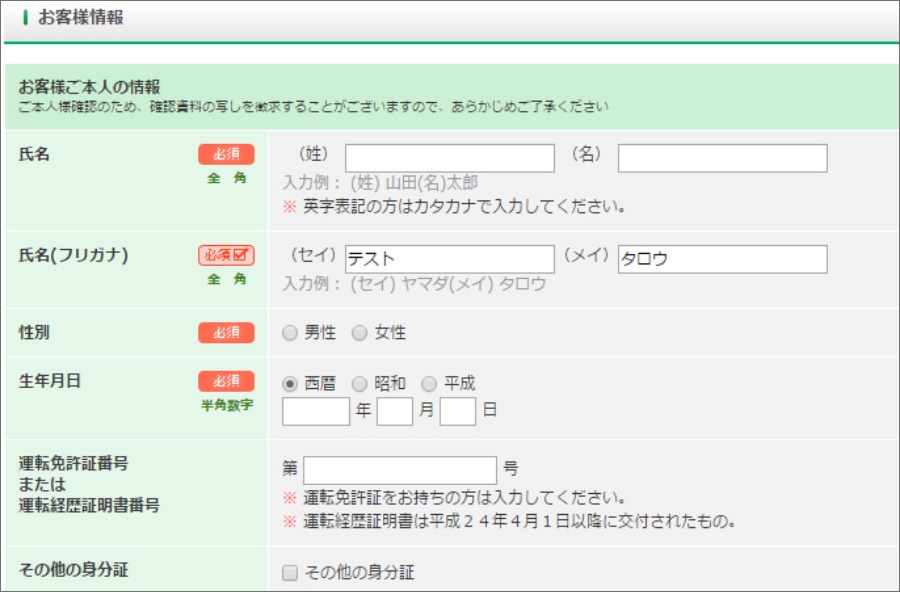Click the 必須 badge with checkmark beside フリガナ

(226, 256)
